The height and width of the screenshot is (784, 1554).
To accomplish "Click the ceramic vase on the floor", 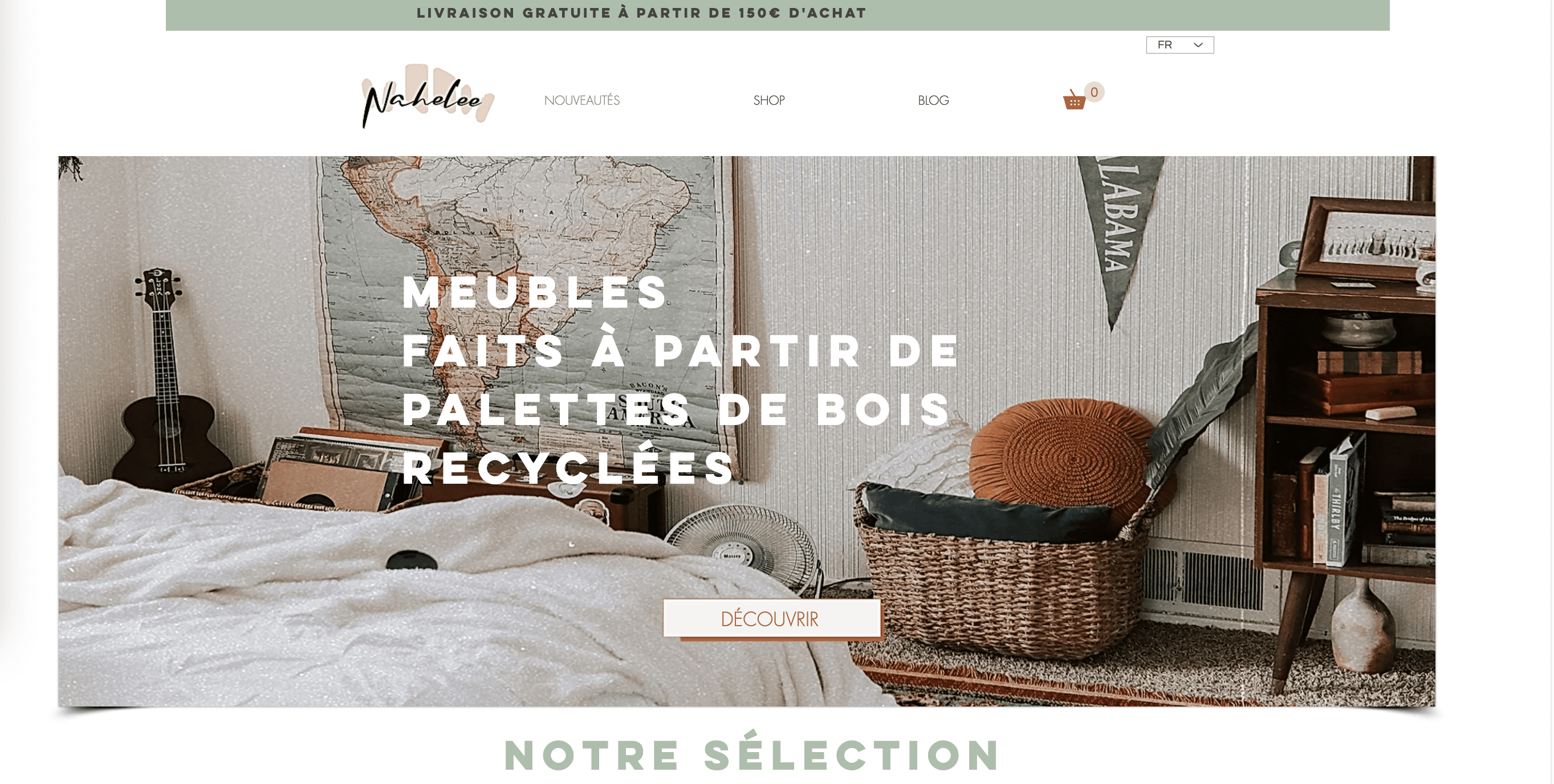I will pos(1365,627).
